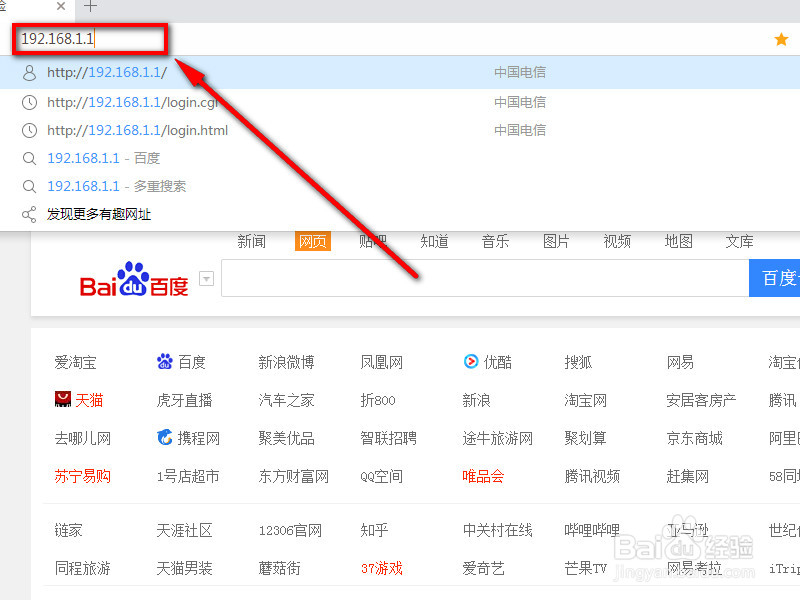This screenshot has width=800, height=600.
Task: Click the discover icon next to 发现更多有趣网址
Action: pyautogui.click(x=28, y=213)
